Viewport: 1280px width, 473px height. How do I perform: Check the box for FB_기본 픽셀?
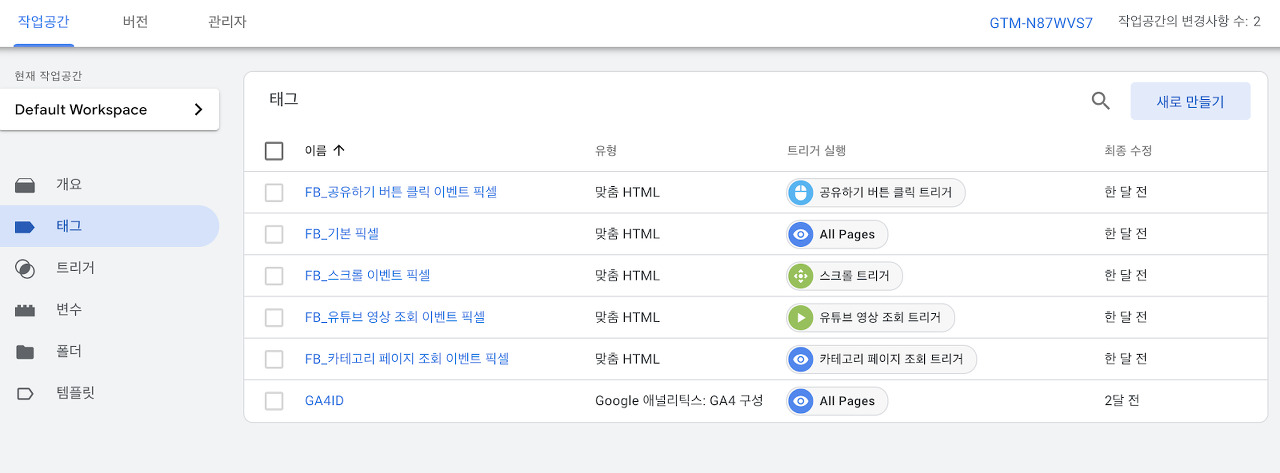[274, 234]
